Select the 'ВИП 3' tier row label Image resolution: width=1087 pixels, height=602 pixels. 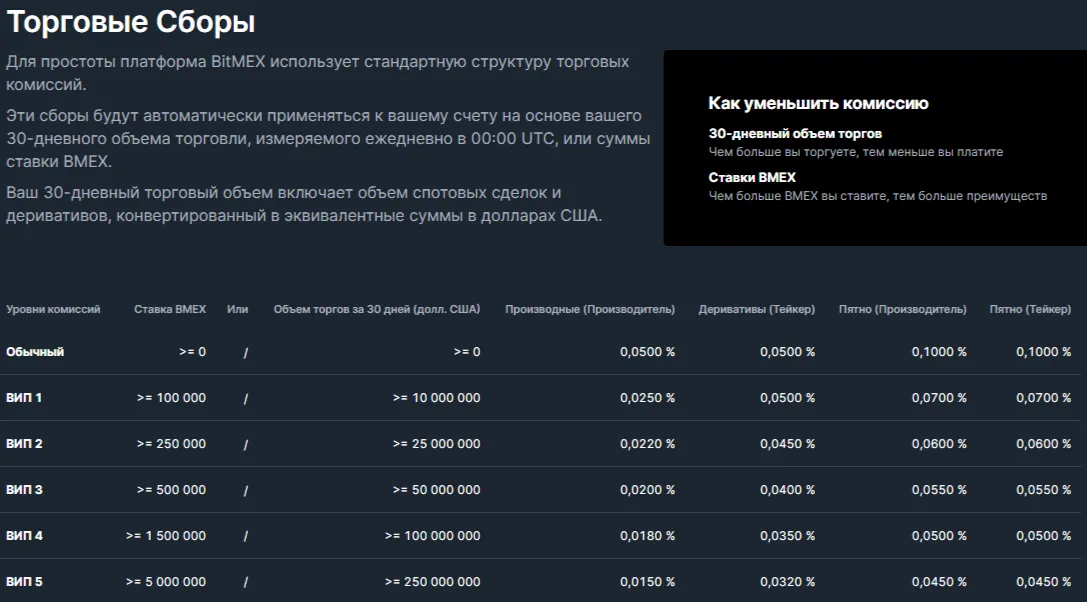click(x=24, y=490)
